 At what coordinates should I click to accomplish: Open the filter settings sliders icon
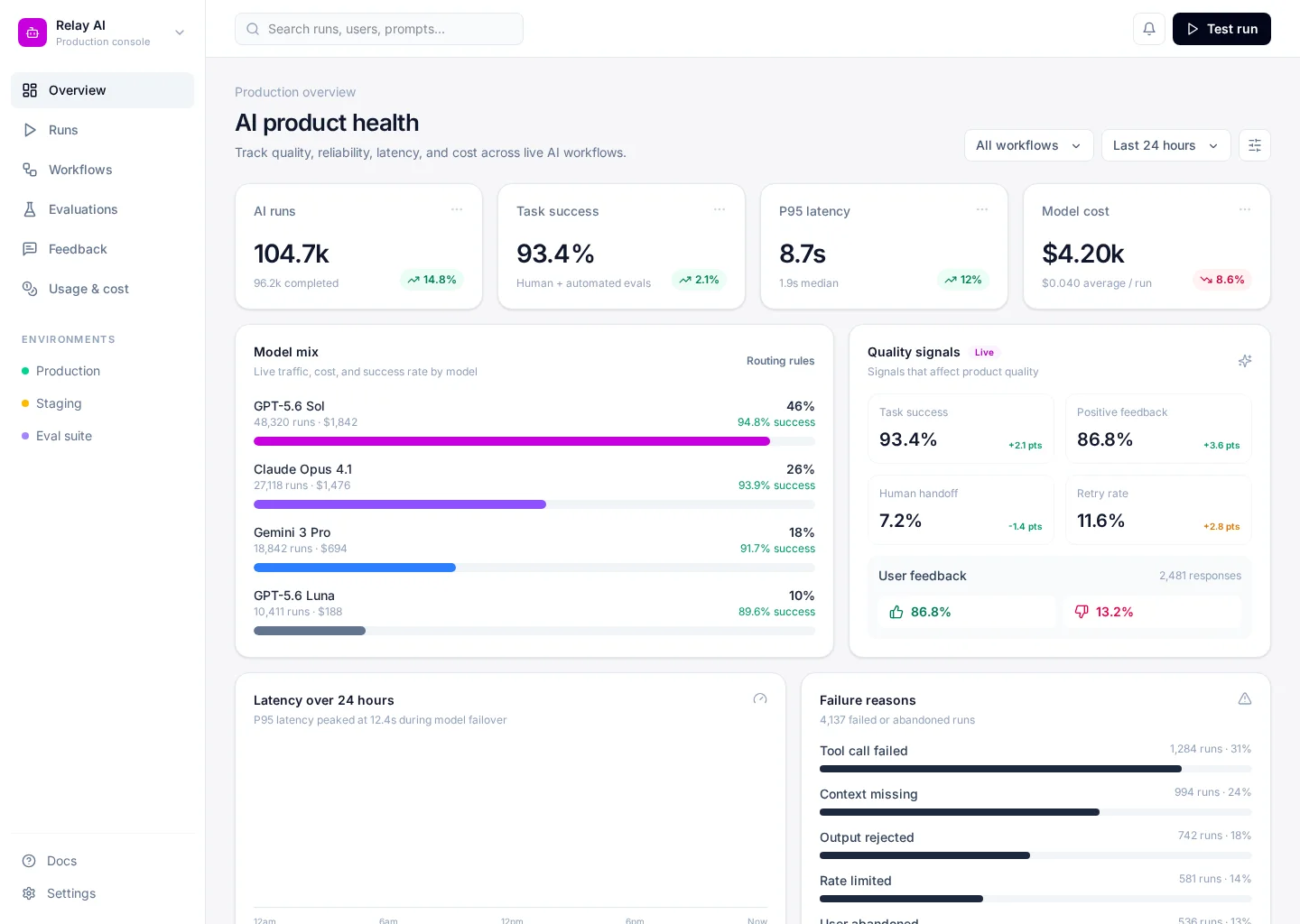(x=1255, y=145)
